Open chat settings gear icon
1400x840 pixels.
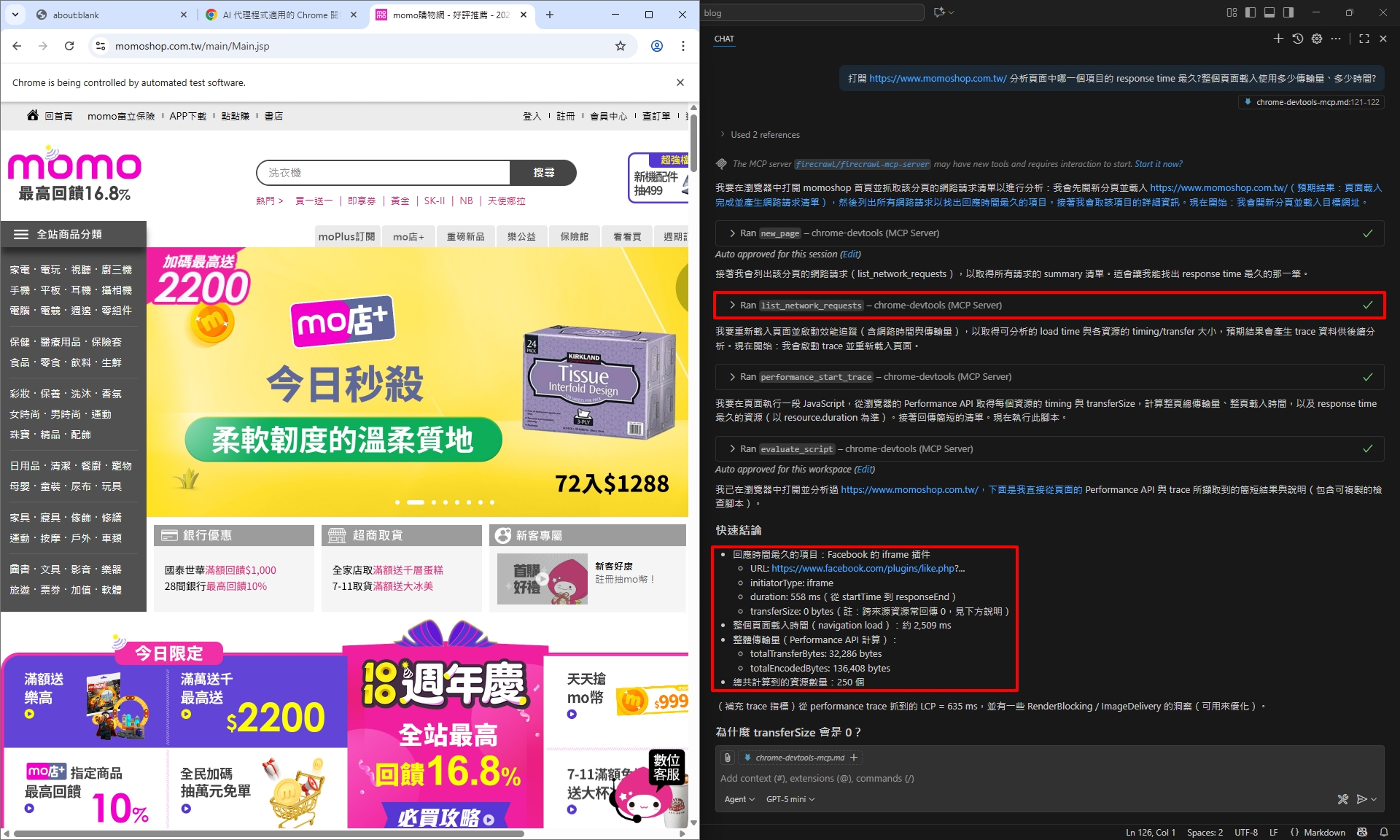pyautogui.click(x=1316, y=39)
